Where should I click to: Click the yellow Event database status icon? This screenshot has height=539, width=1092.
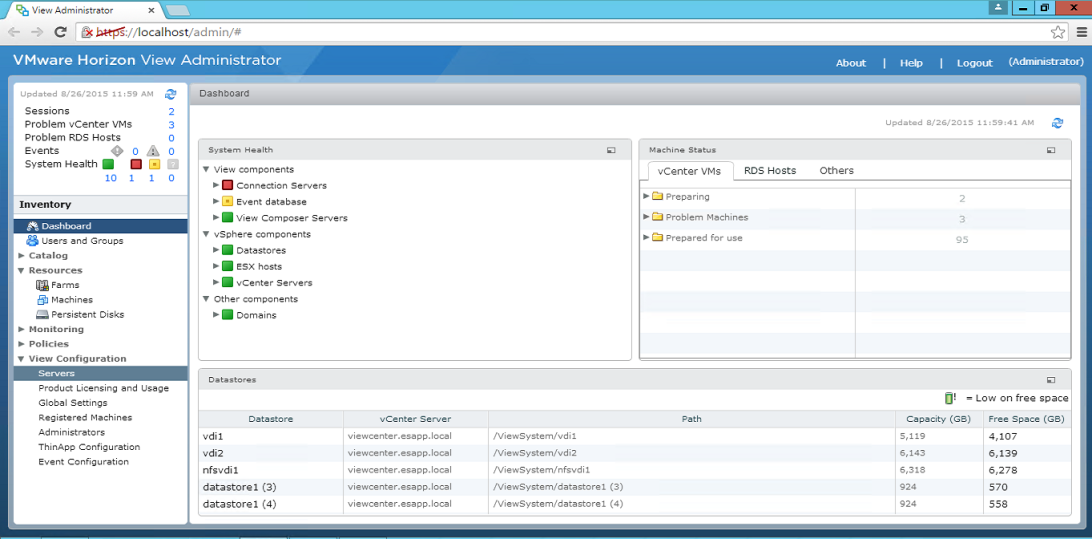pos(227,201)
